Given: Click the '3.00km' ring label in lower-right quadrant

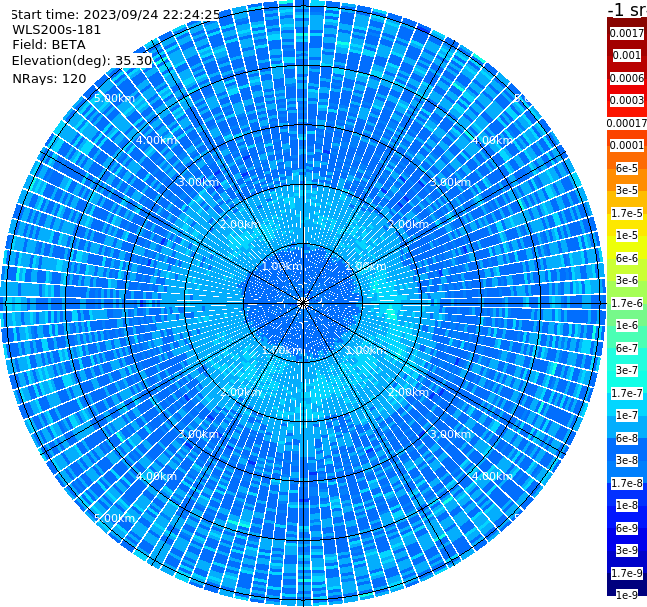Looking at the screenshot, I should point(450,434).
